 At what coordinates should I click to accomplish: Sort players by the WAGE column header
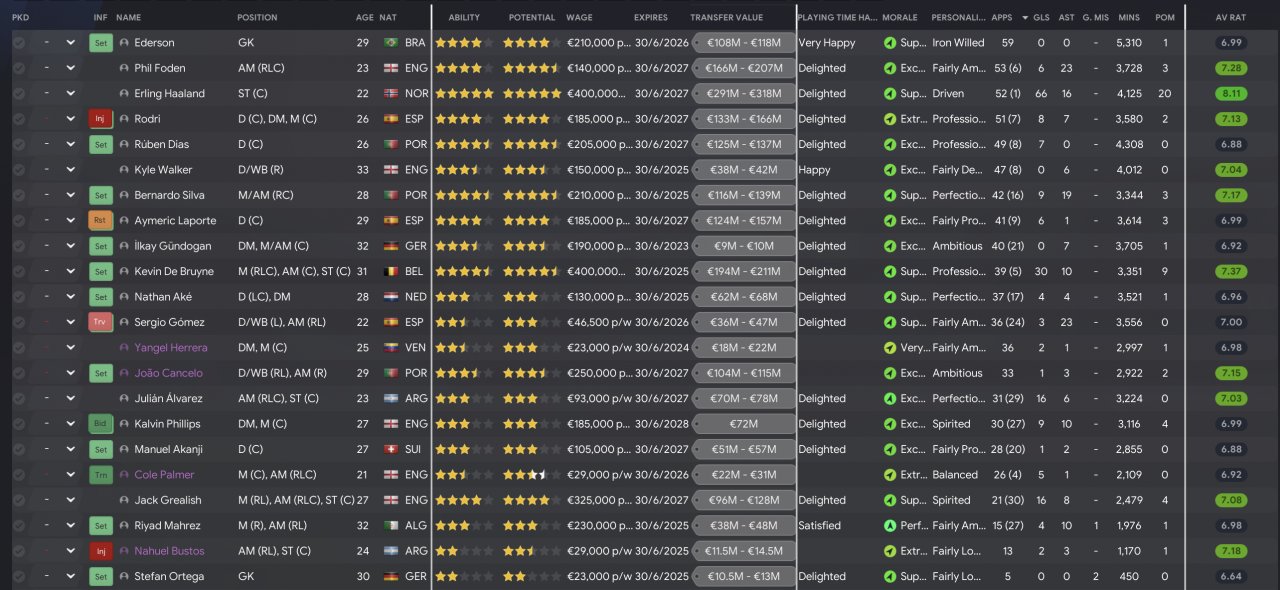point(579,18)
